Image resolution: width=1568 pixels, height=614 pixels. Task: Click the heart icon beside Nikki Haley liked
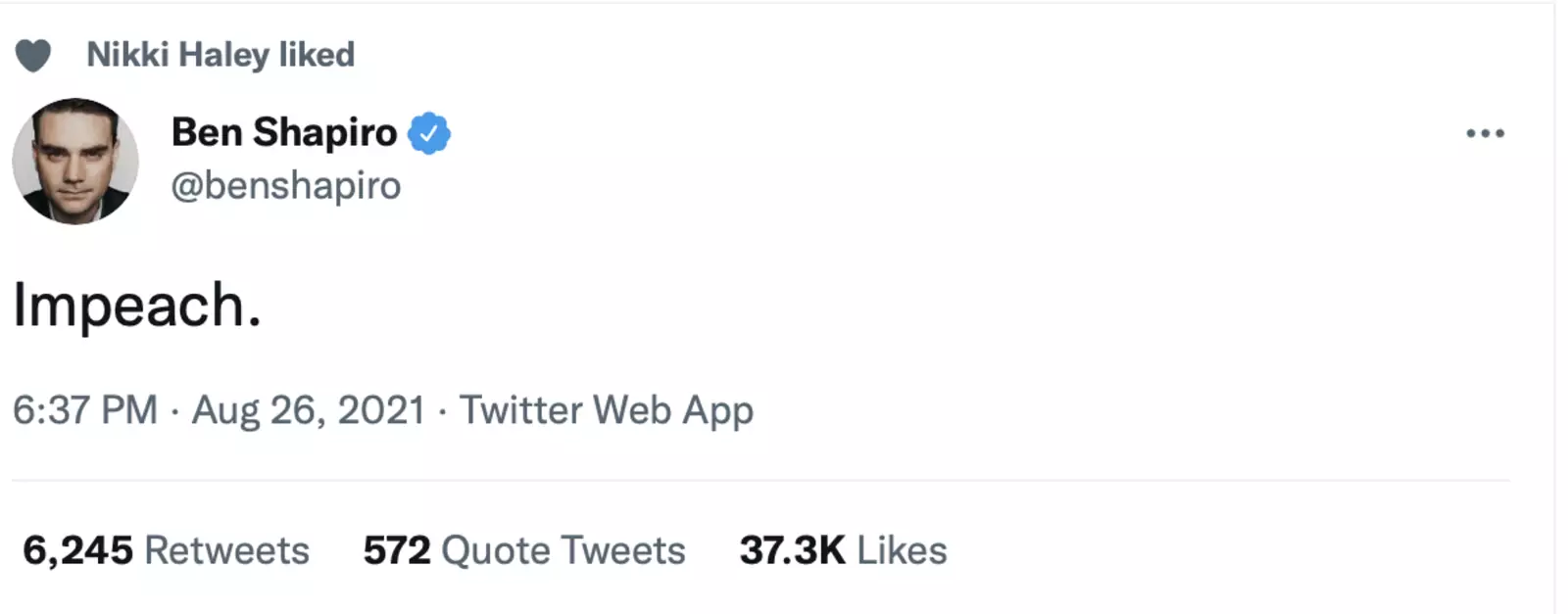(33, 56)
